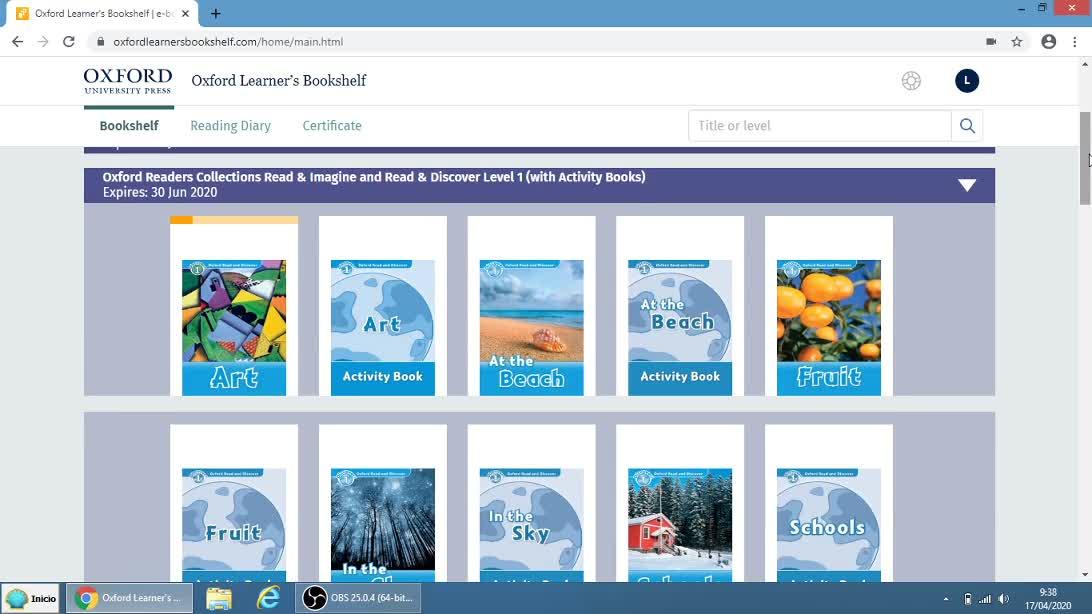Open the Reading Diary tab
1092x614 pixels.
click(x=231, y=126)
